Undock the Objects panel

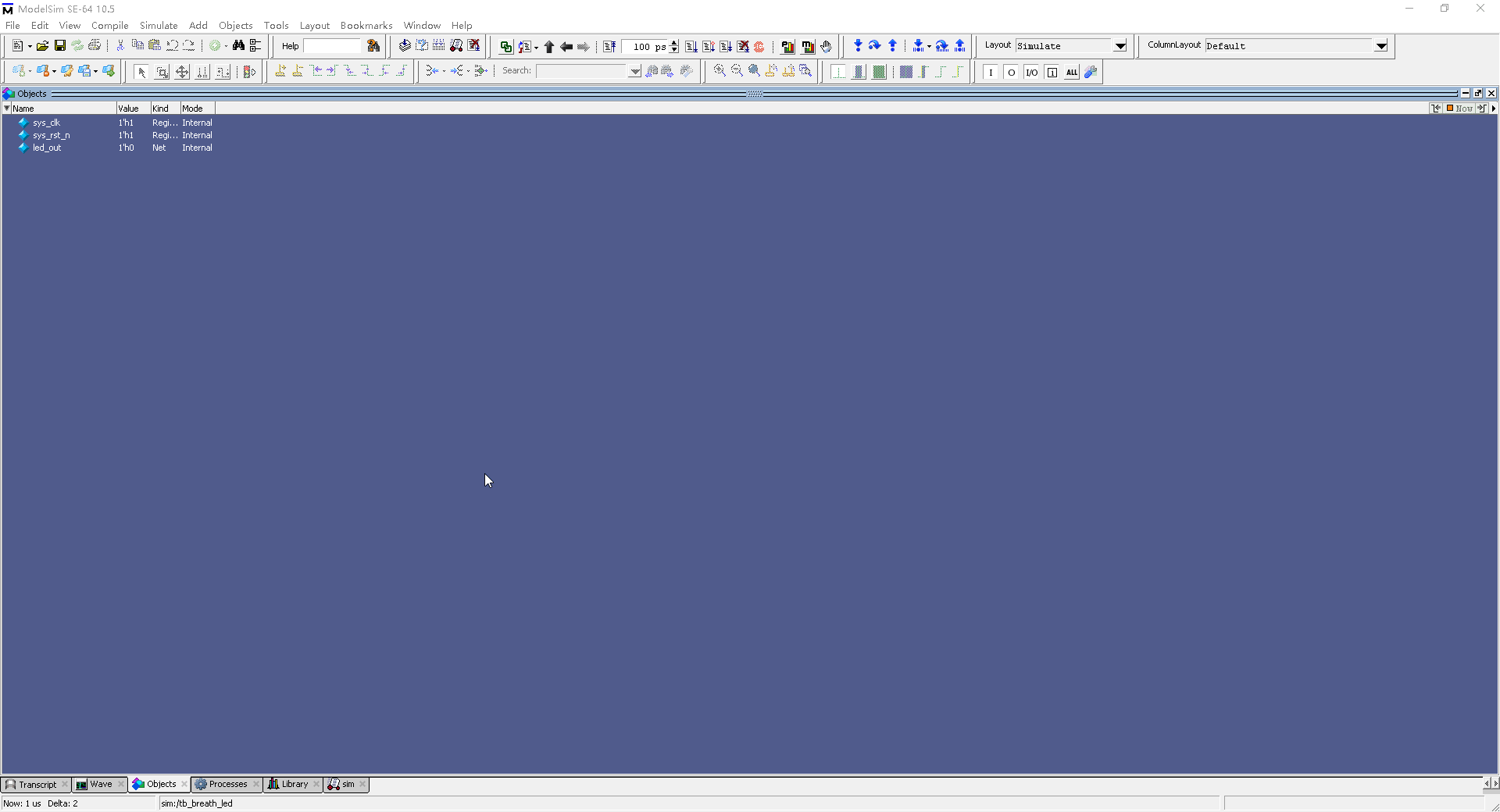[x=1478, y=93]
